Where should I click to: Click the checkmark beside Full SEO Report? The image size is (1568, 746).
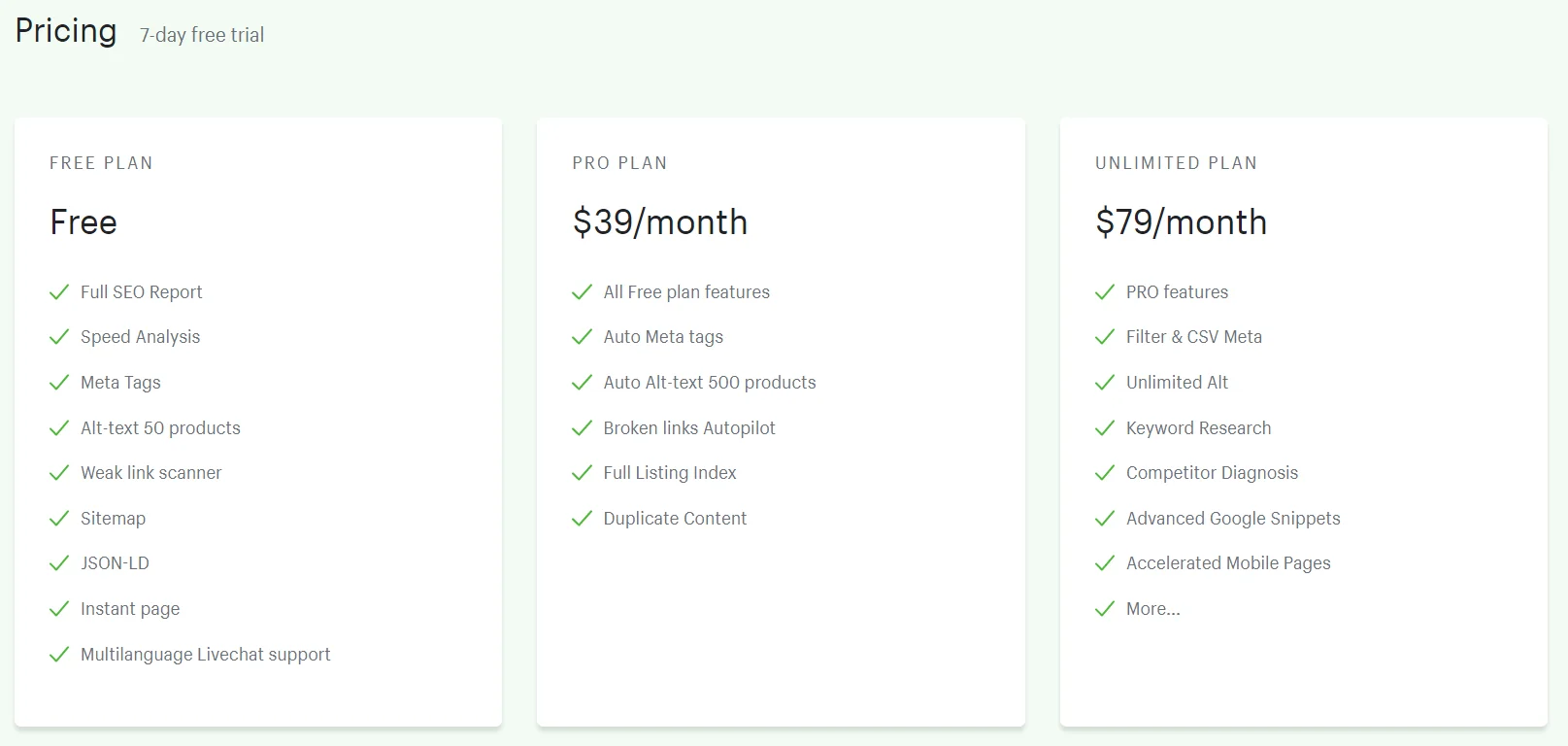(x=59, y=292)
